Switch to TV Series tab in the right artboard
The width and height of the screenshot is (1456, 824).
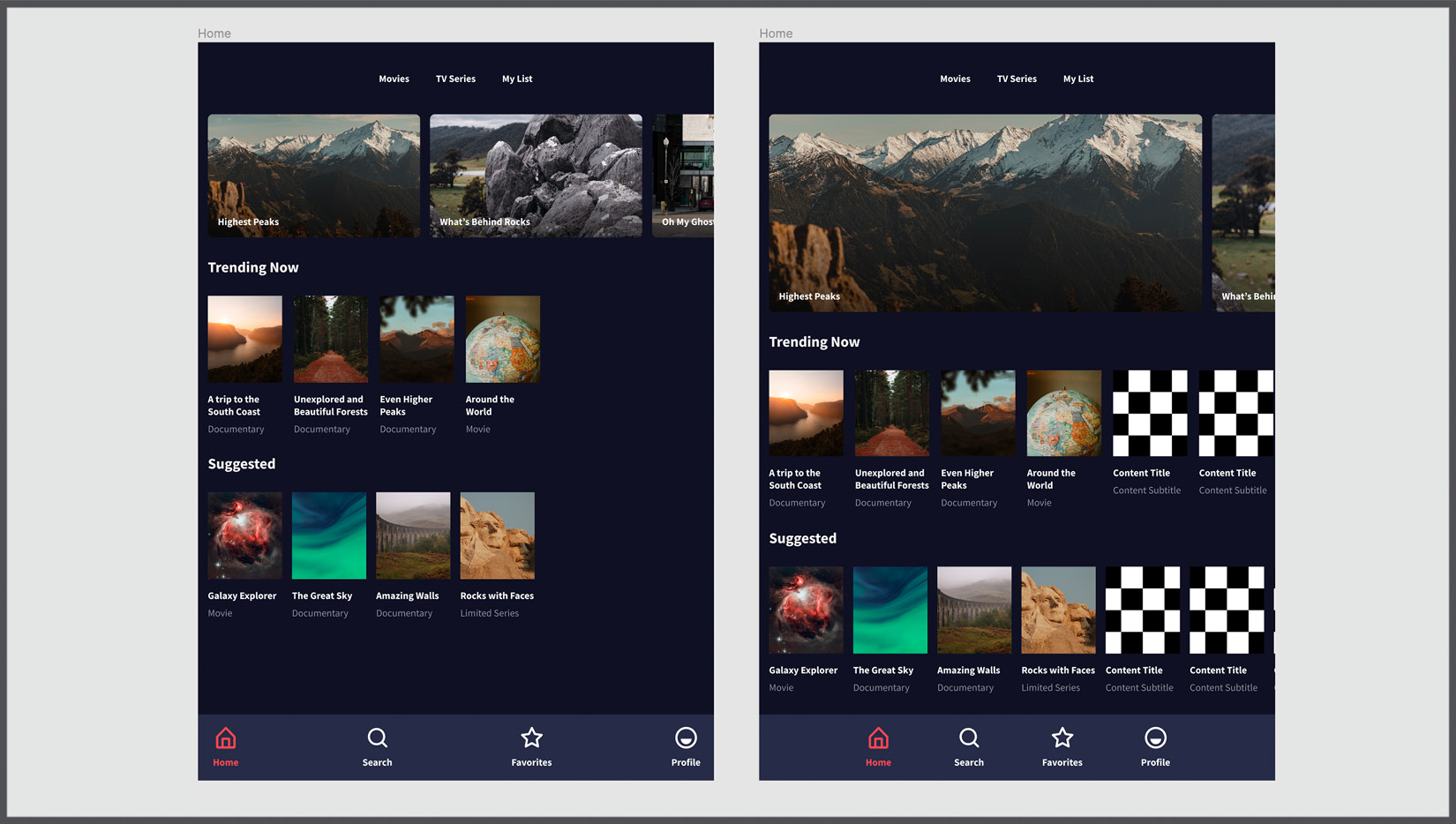(x=1017, y=79)
